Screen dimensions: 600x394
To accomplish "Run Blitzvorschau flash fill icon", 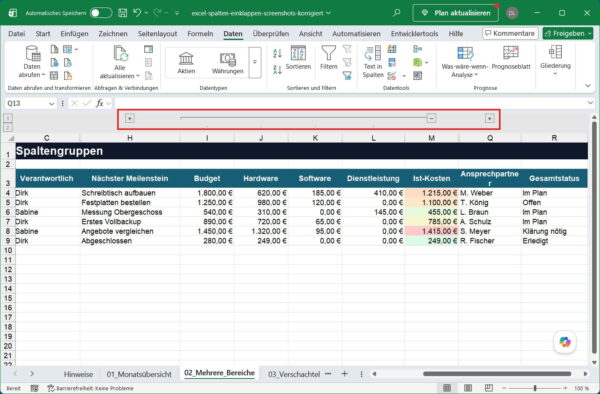I will [392, 49].
